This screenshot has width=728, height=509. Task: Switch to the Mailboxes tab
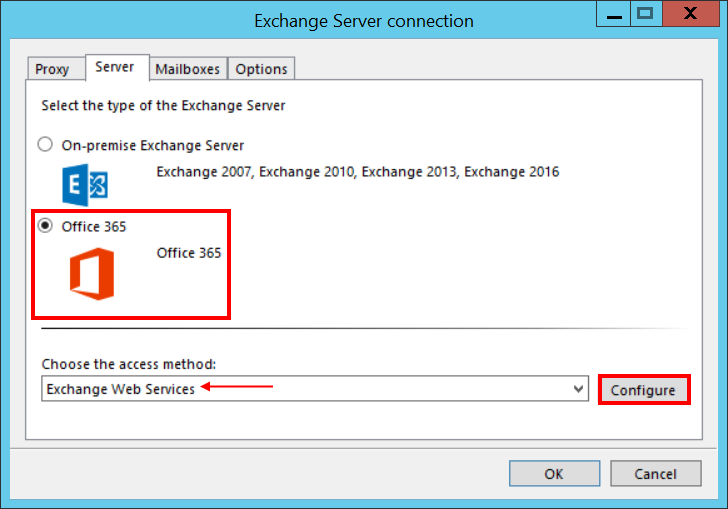(x=187, y=69)
